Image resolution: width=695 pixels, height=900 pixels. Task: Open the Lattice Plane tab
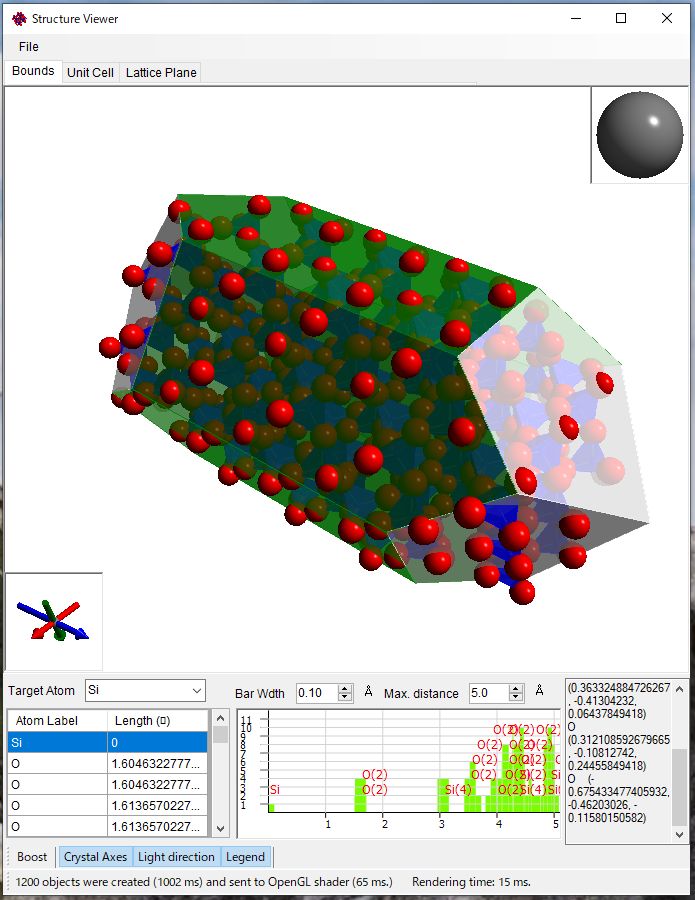point(161,72)
